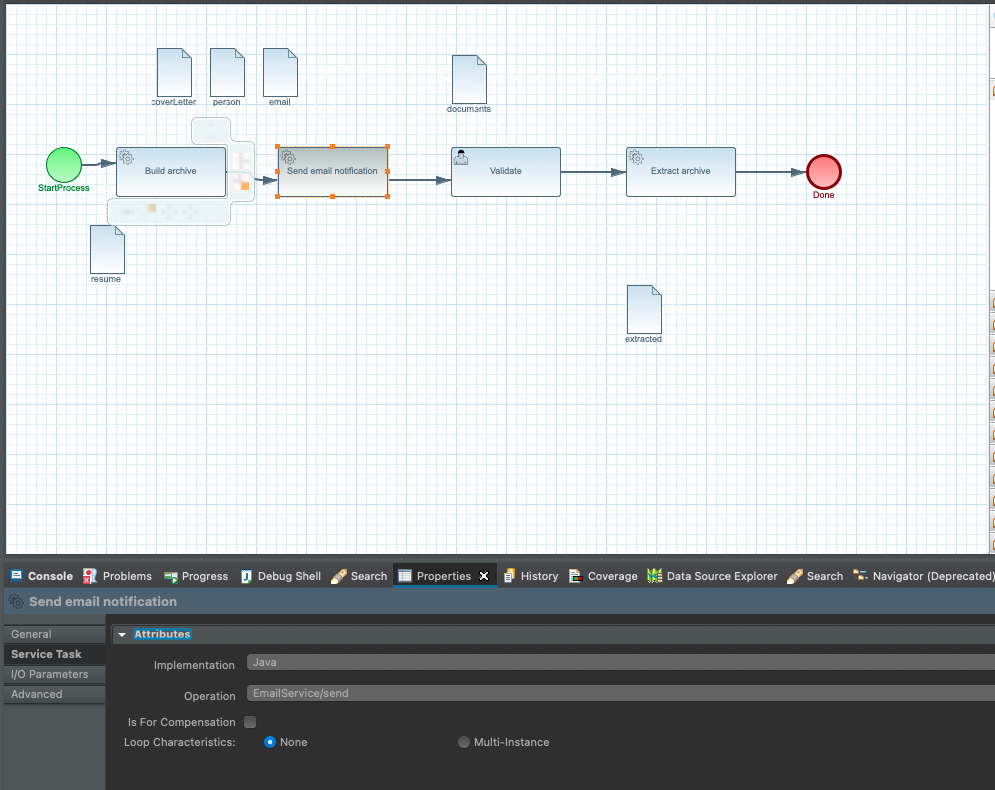Image resolution: width=995 pixels, height=790 pixels.
Task: Select the resume data object icon
Action: point(107,249)
